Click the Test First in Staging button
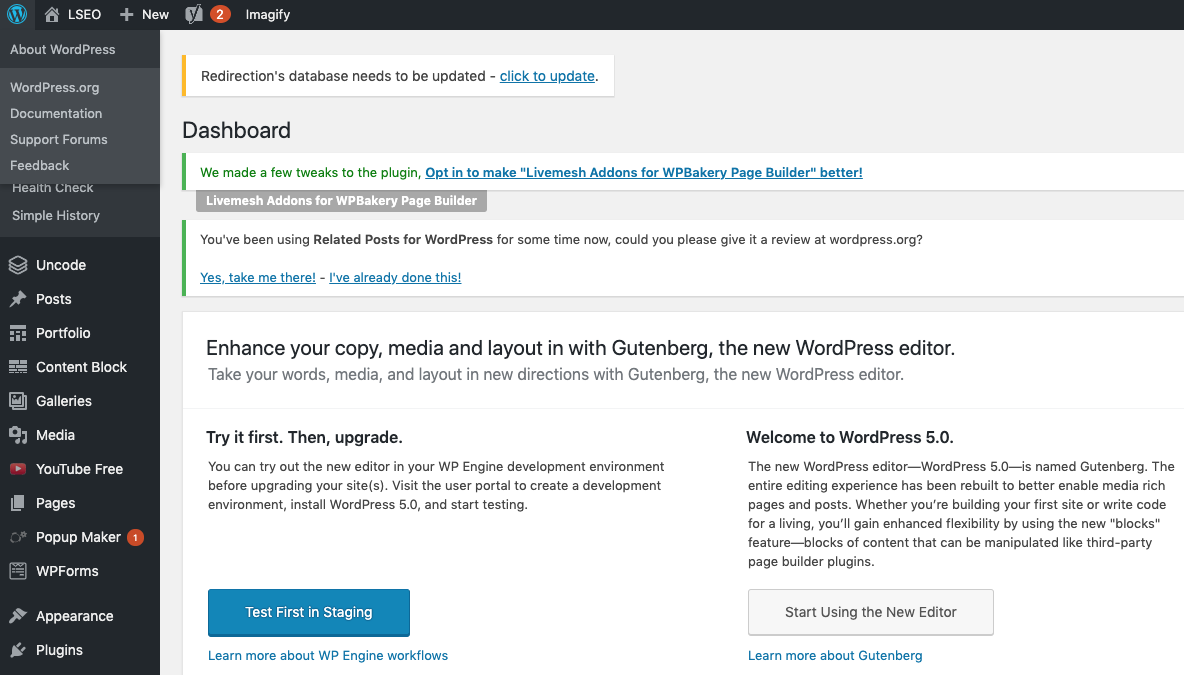Viewport: 1184px width, 675px height. click(308, 613)
